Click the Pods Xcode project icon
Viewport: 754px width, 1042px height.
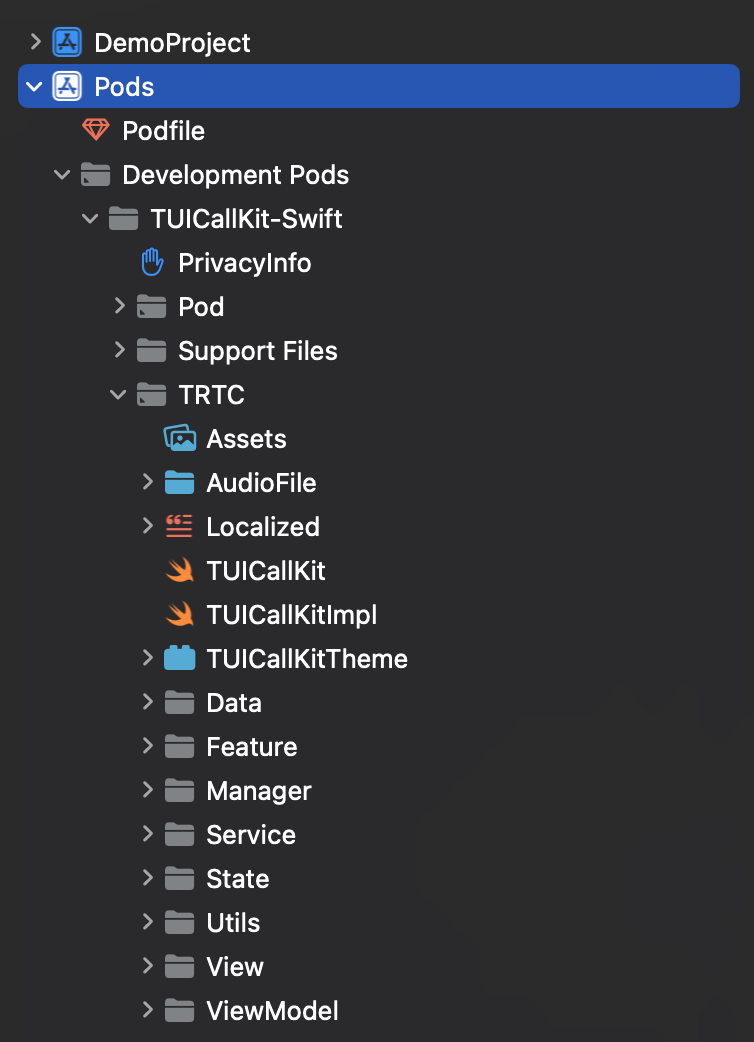67,87
